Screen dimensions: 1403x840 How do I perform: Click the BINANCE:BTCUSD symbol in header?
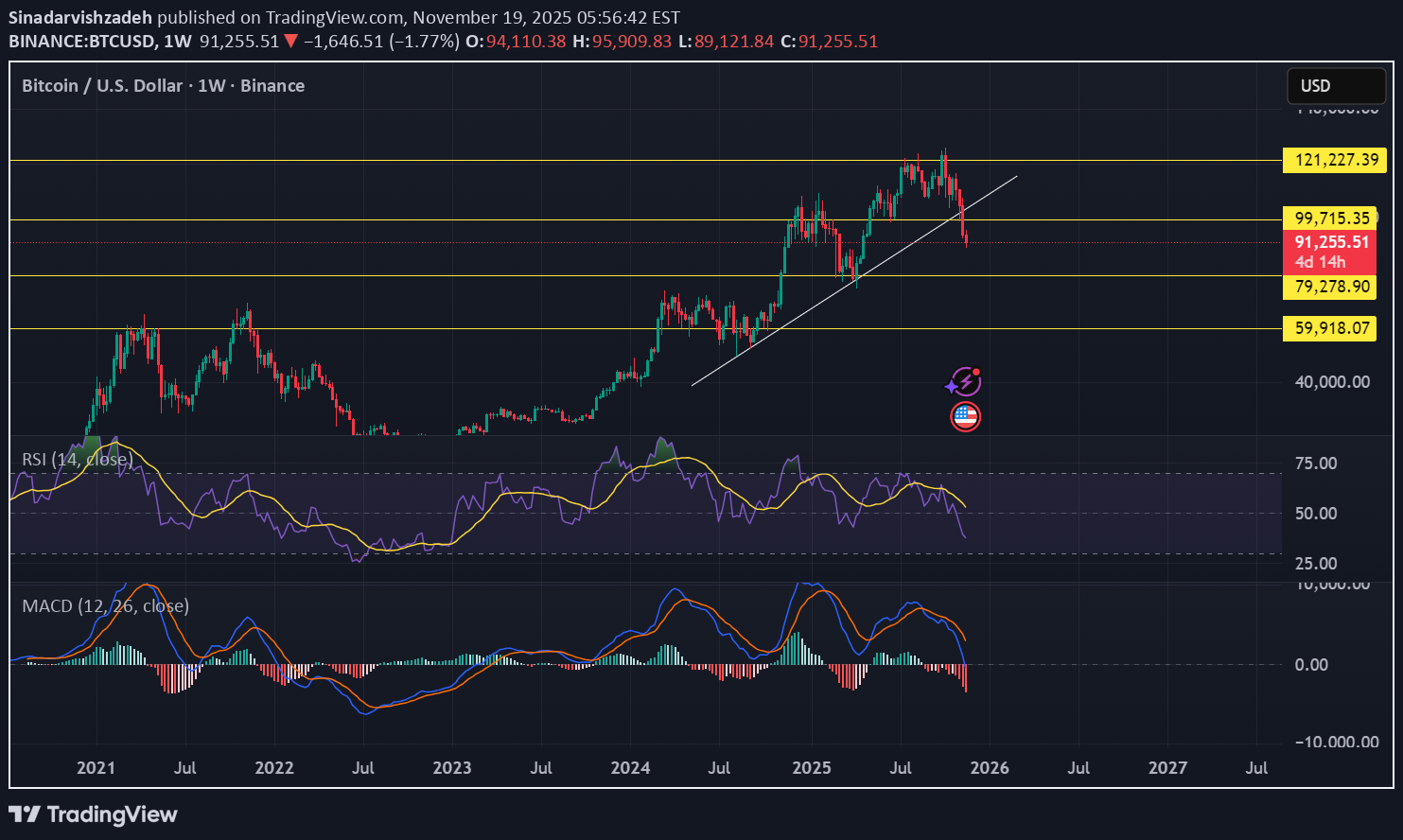(81, 42)
